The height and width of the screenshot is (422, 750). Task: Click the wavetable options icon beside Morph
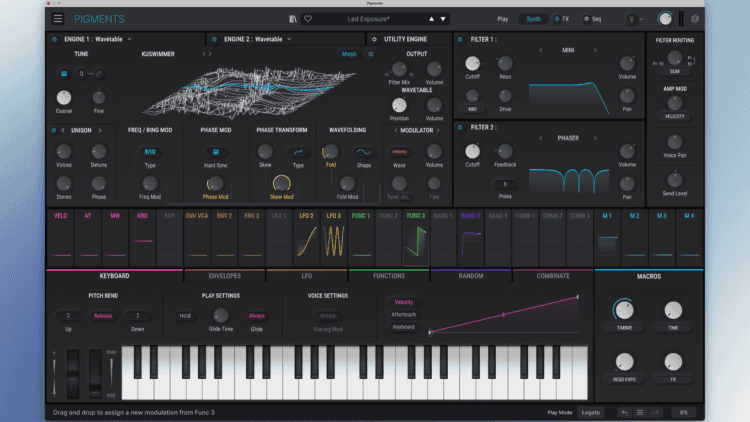pyautogui.click(x=371, y=54)
